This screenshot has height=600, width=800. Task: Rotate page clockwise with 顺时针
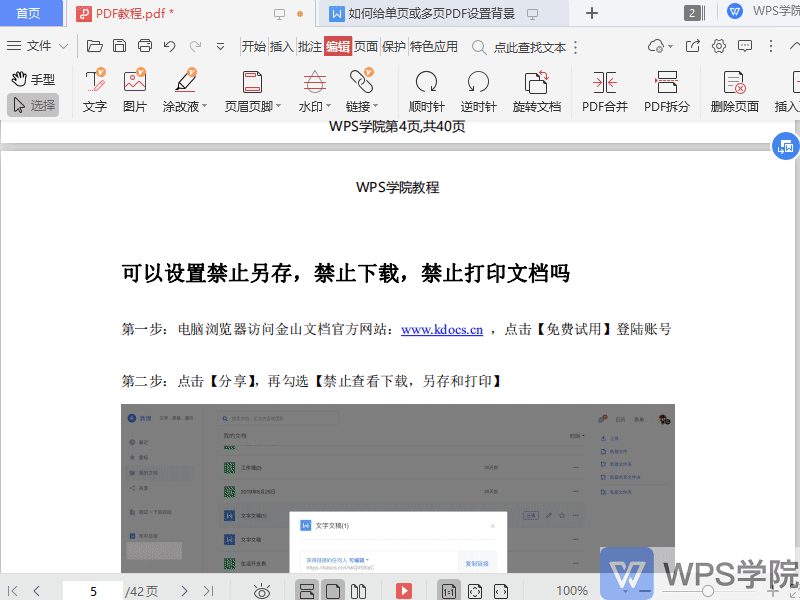point(427,90)
